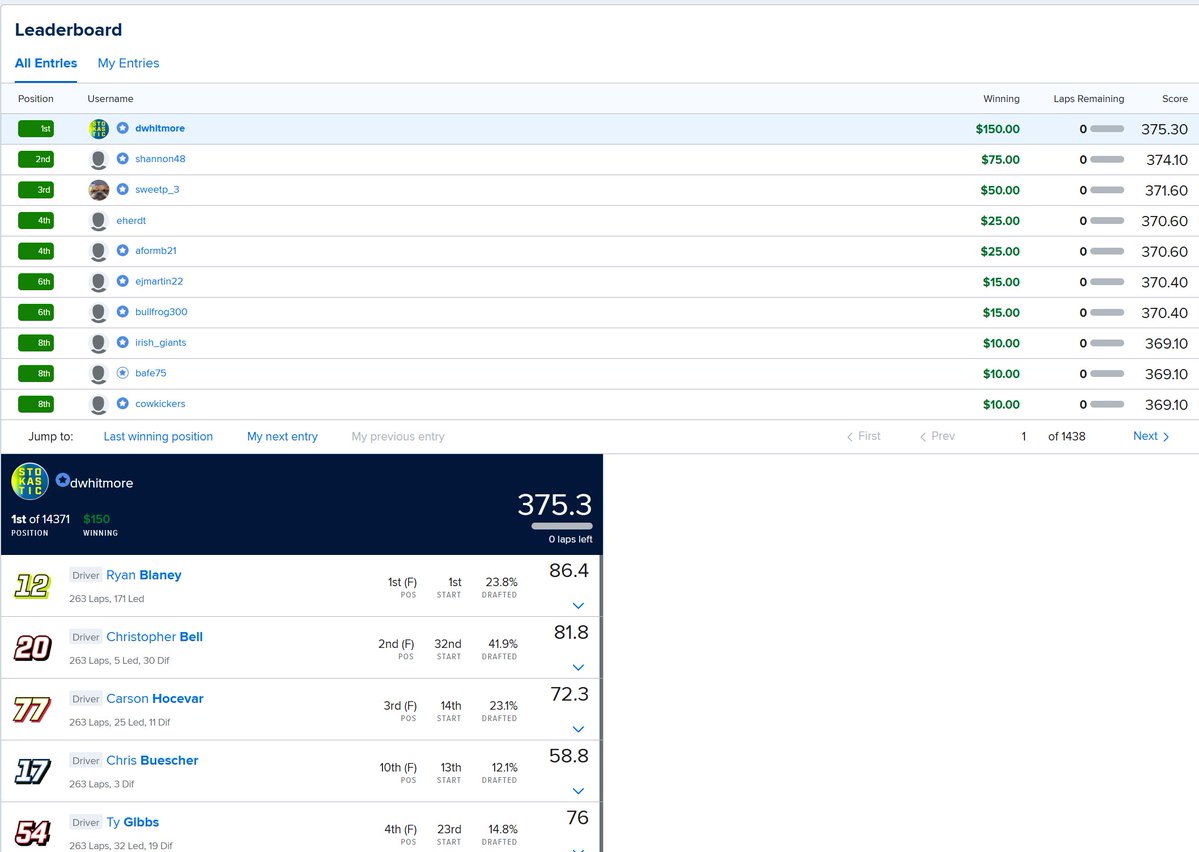Click dwhitmore's laps remaining progress bar
Screen dimensions: 1199x852
tap(1106, 129)
